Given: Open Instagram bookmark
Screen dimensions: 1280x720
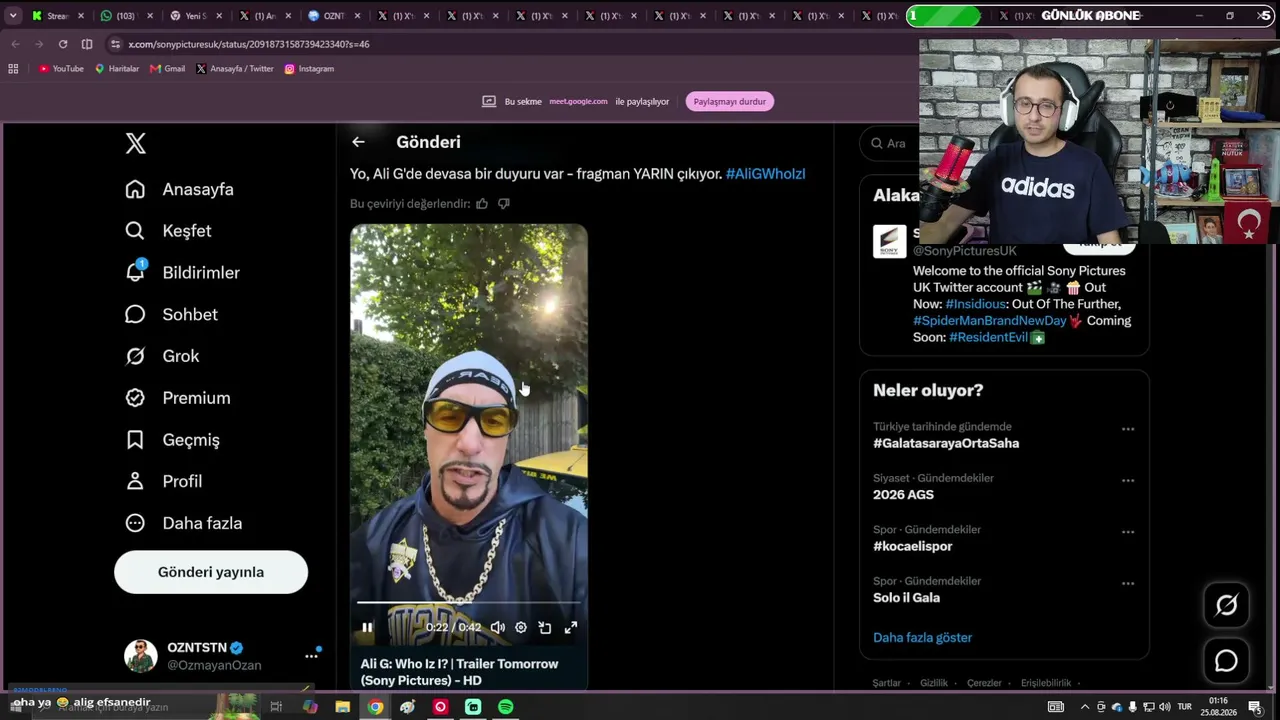Looking at the screenshot, I should [309, 69].
